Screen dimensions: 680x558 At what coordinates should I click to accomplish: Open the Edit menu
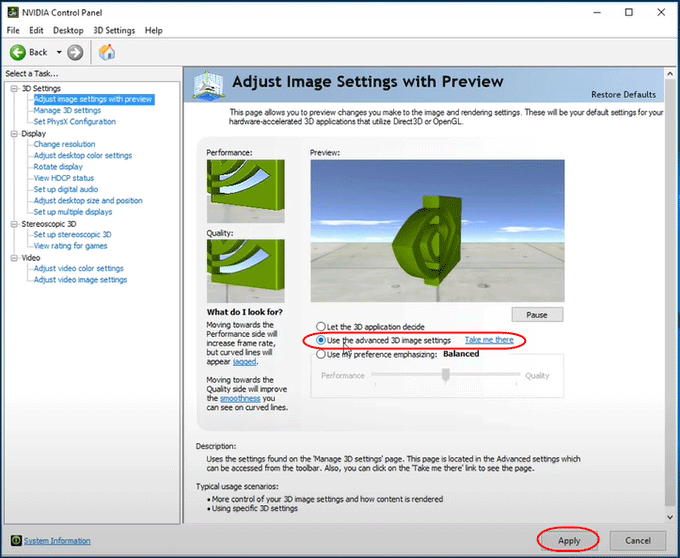[36, 30]
